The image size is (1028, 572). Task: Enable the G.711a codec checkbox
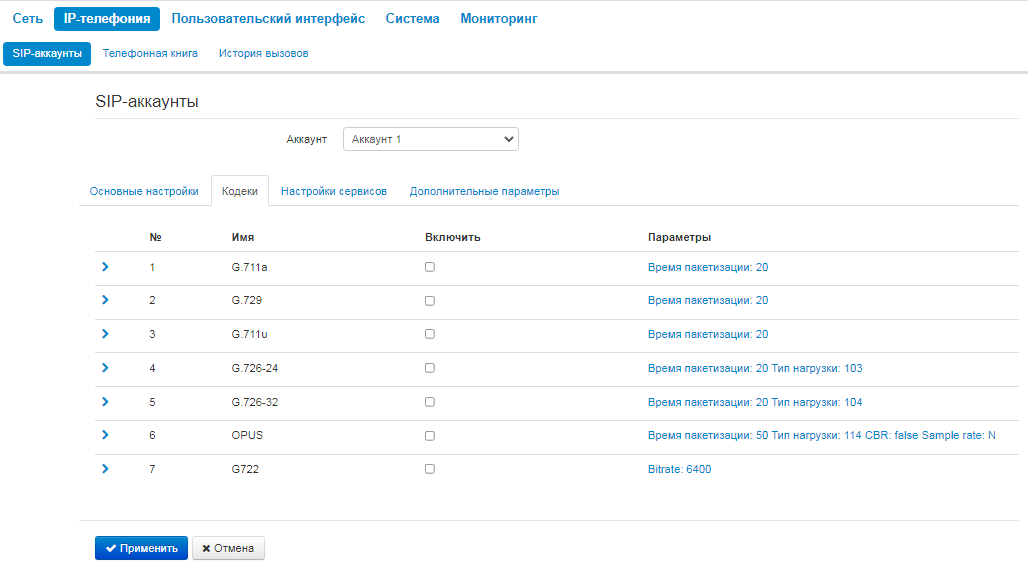tap(429, 267)
